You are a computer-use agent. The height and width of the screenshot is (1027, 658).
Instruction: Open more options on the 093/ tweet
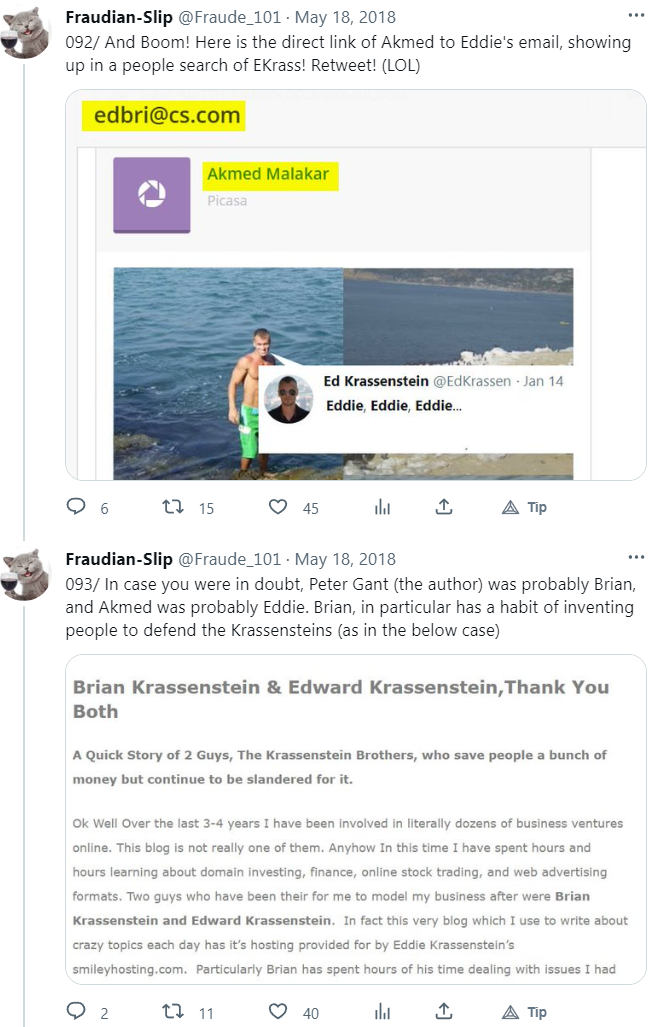[636, 558]
